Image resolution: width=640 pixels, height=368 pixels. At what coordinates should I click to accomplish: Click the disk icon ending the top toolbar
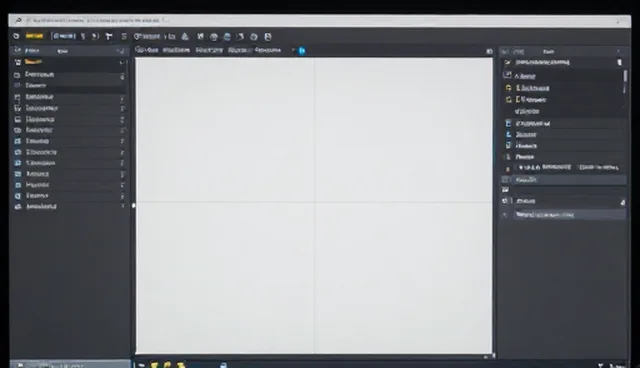[268, 37]
